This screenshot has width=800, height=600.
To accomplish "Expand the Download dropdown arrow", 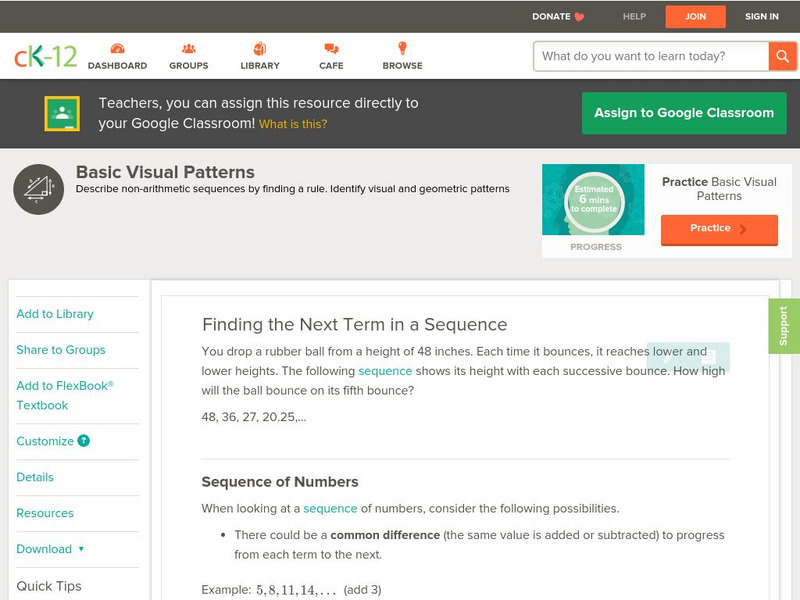I will 81,549.
